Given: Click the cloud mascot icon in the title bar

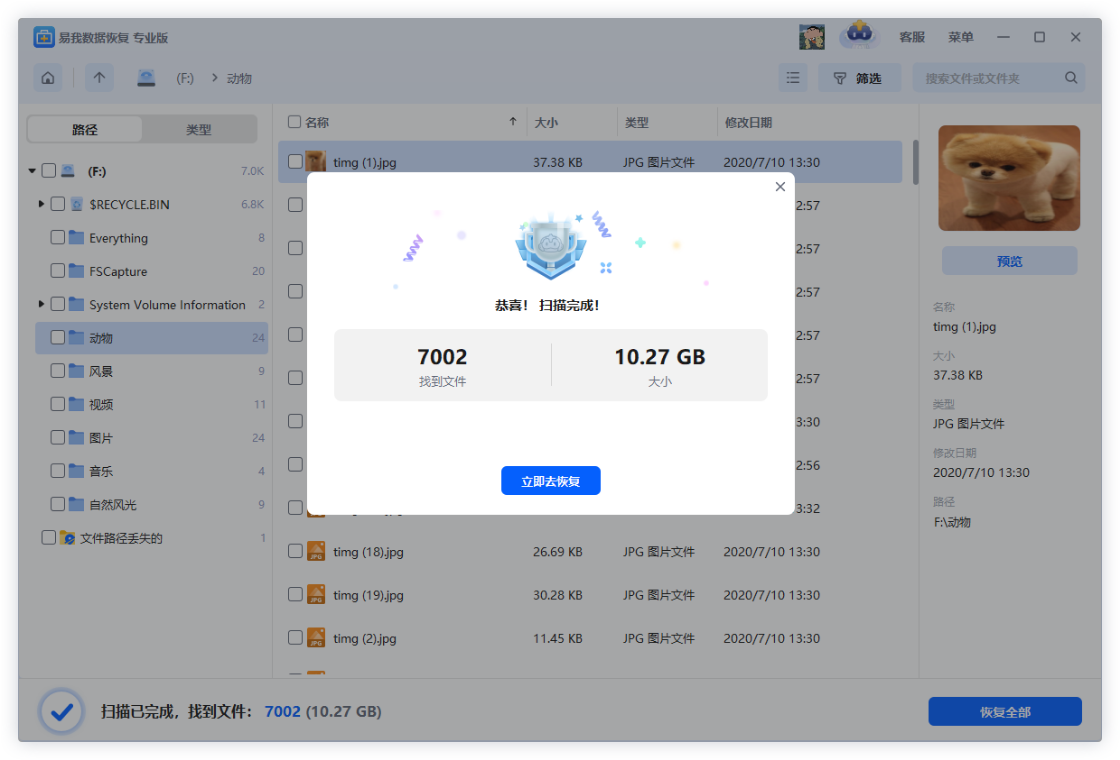Looking at the screenshot, I should click(x=858, y=36).
